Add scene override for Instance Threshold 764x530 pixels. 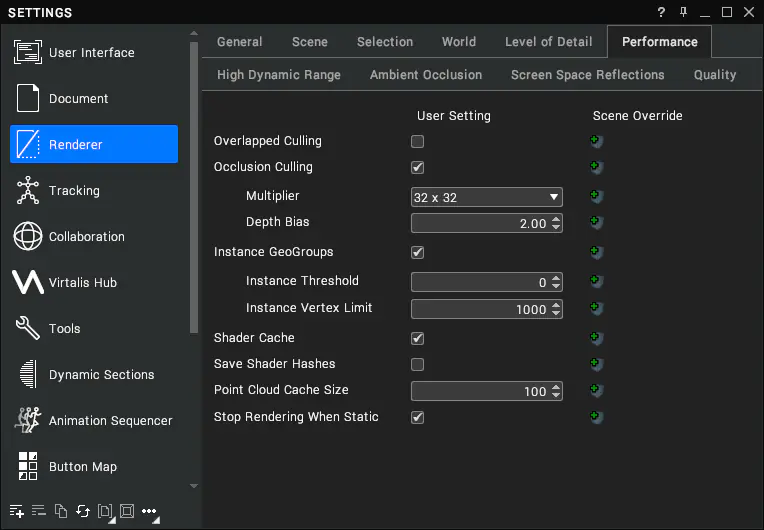tap(596, 281)
